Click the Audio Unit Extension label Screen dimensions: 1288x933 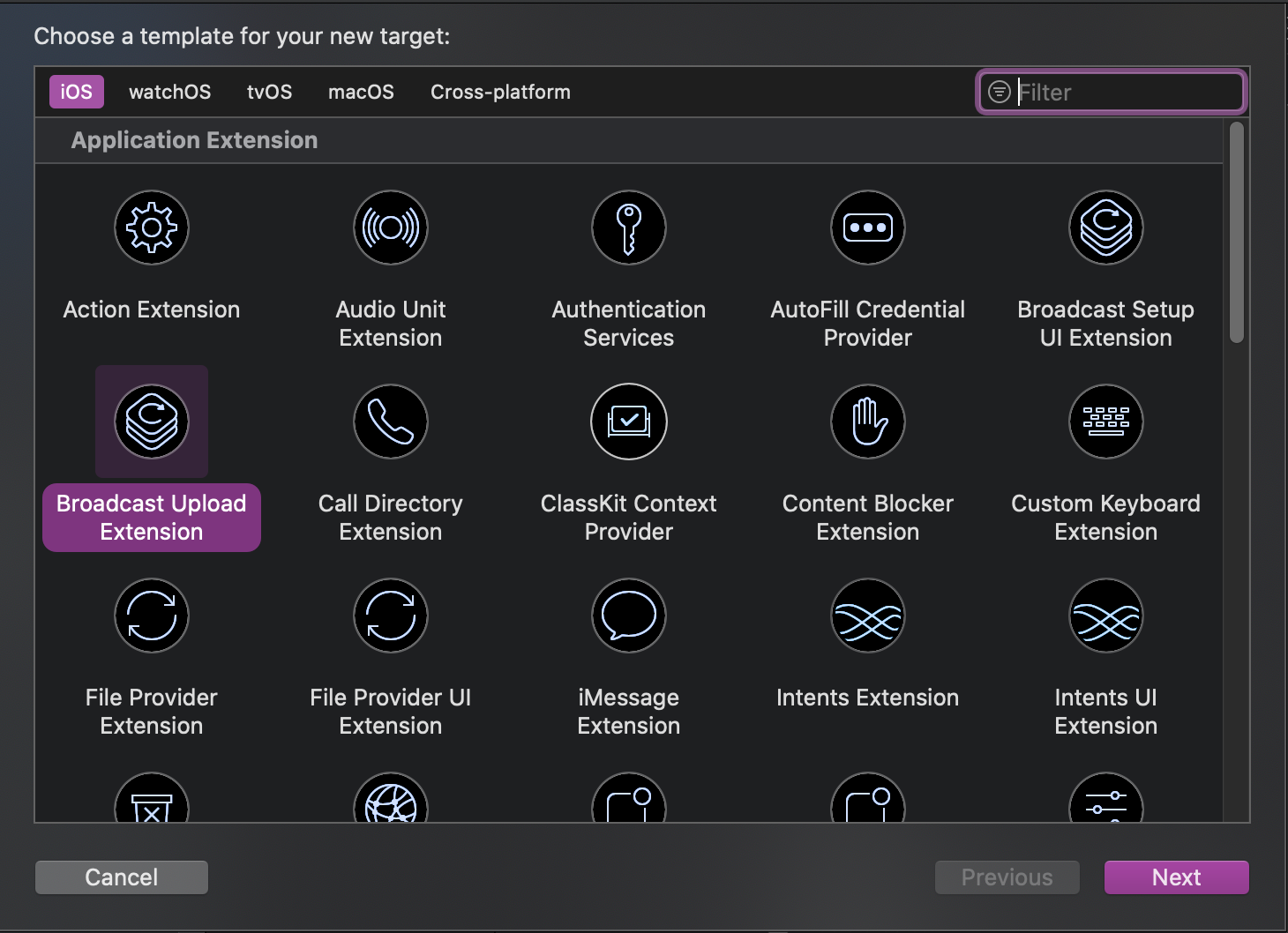pyautogui.click(x=391, y=324)
